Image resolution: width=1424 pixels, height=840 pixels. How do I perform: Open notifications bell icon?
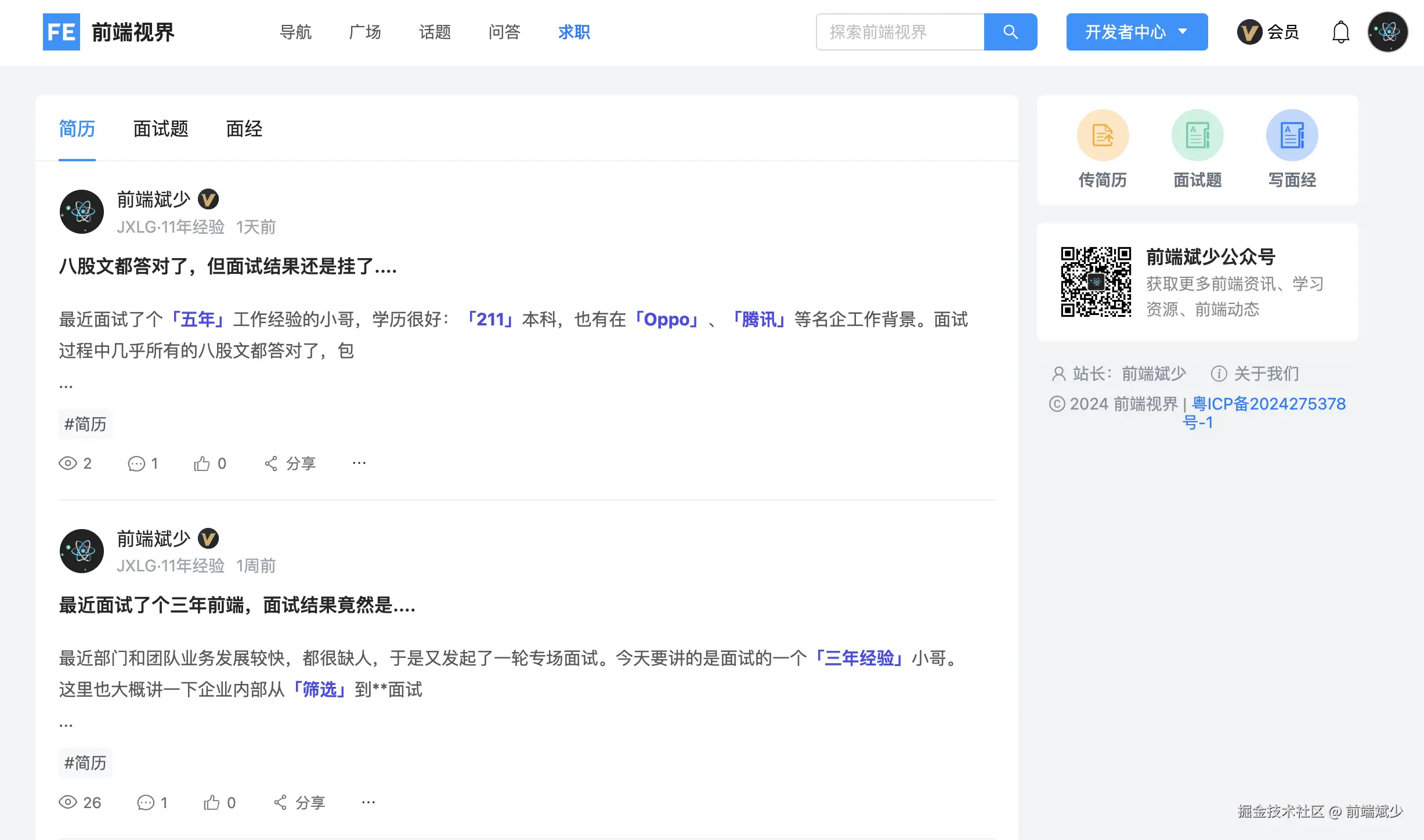(1340, 32)
